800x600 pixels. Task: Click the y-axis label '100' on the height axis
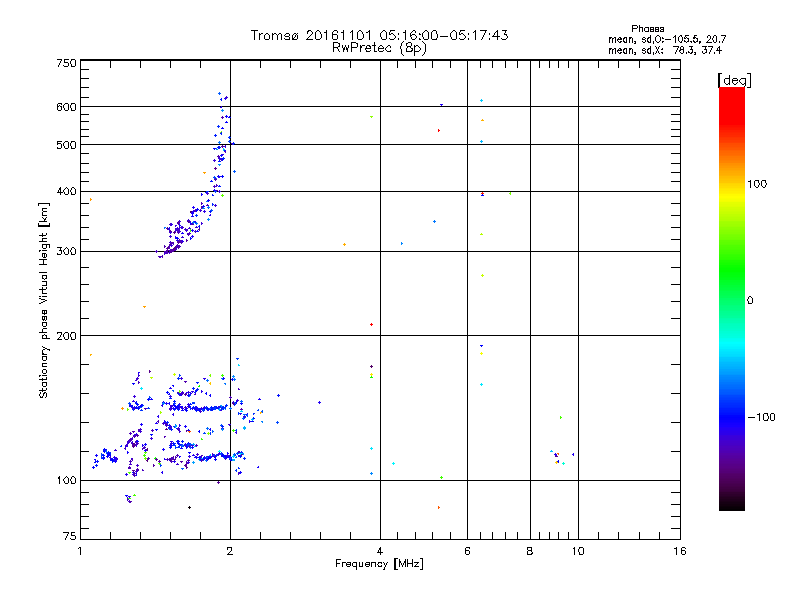66,480
